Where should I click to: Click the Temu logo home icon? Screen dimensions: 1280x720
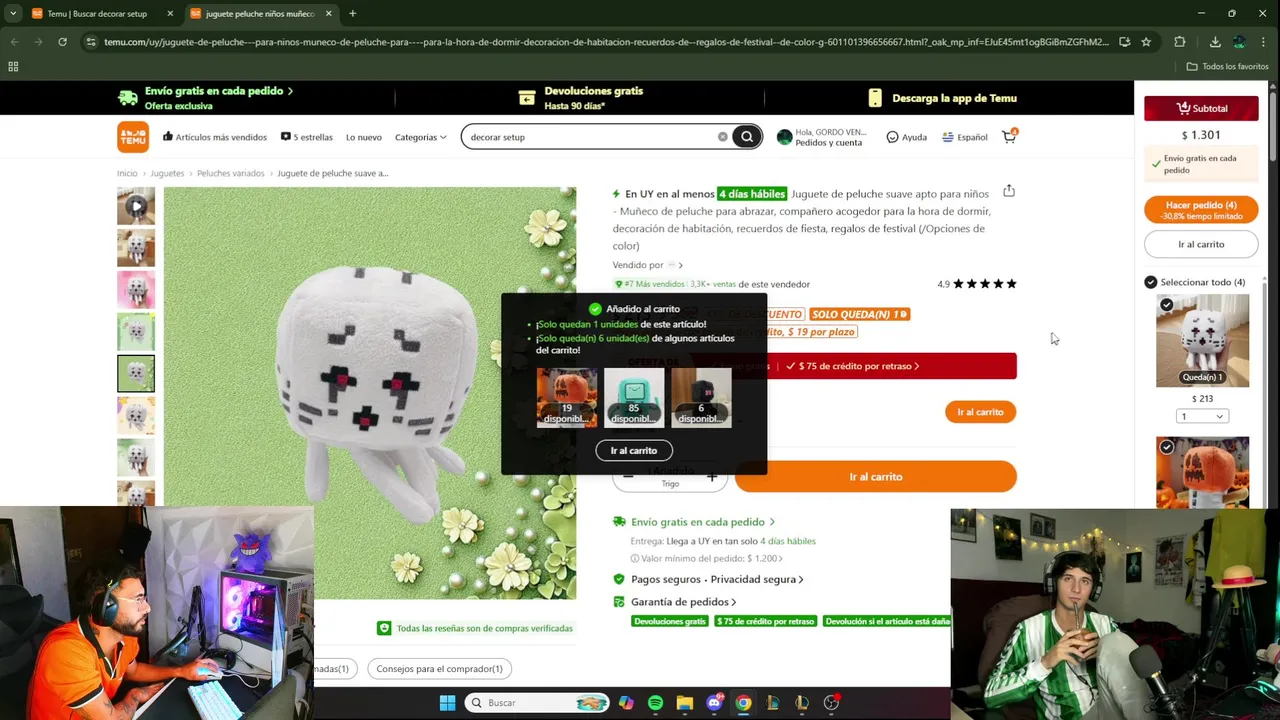pyautogui.click(x=132, y=137)
